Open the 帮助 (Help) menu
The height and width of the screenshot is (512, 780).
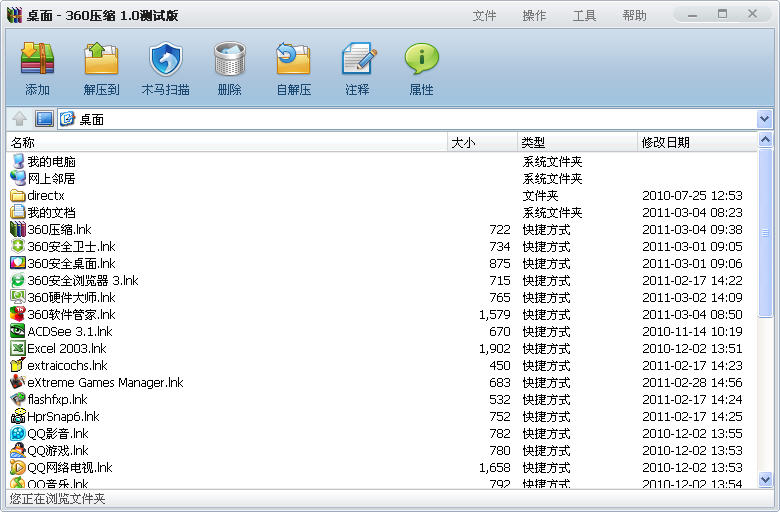(x=634, y=16)
